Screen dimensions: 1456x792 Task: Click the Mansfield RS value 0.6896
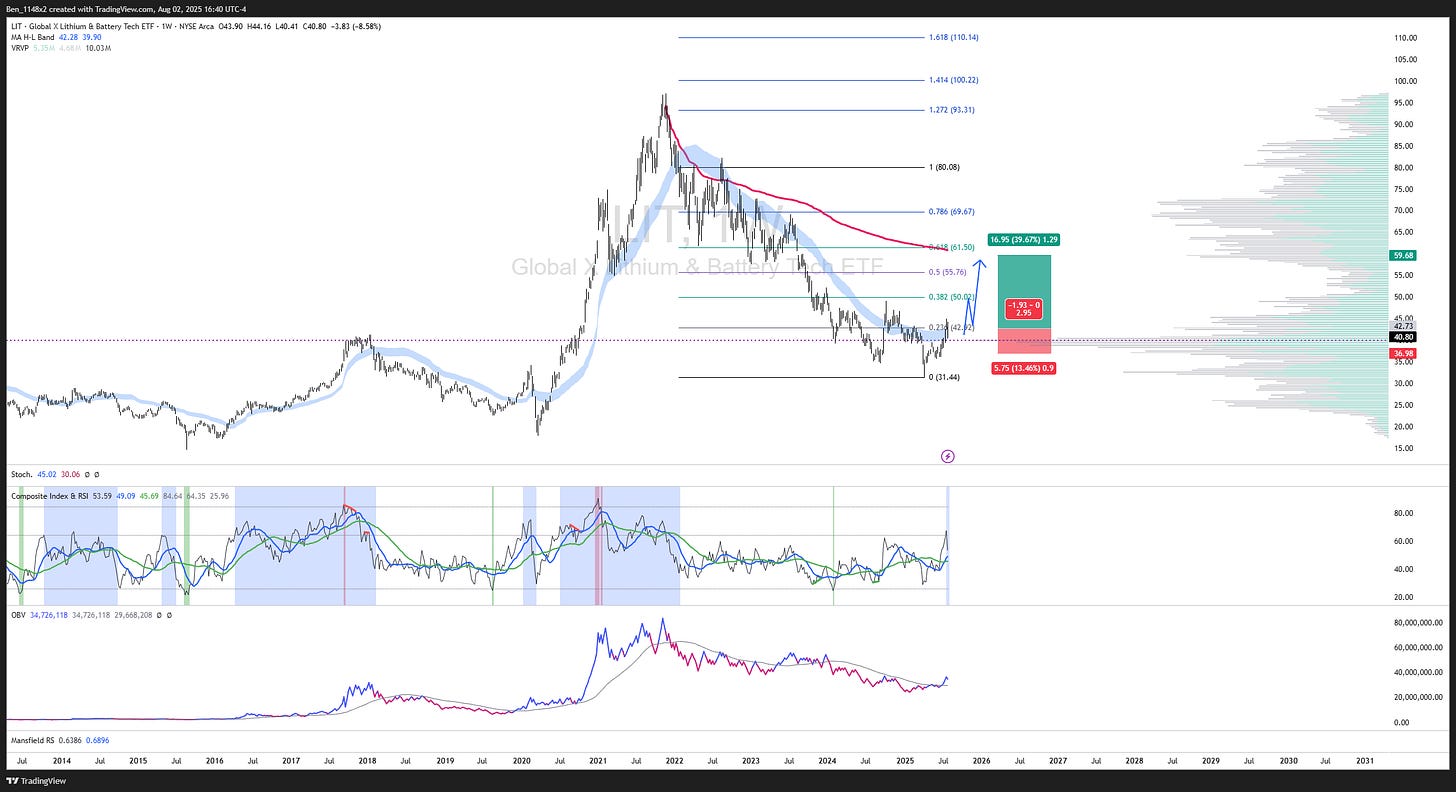click(x=99, y=739)
